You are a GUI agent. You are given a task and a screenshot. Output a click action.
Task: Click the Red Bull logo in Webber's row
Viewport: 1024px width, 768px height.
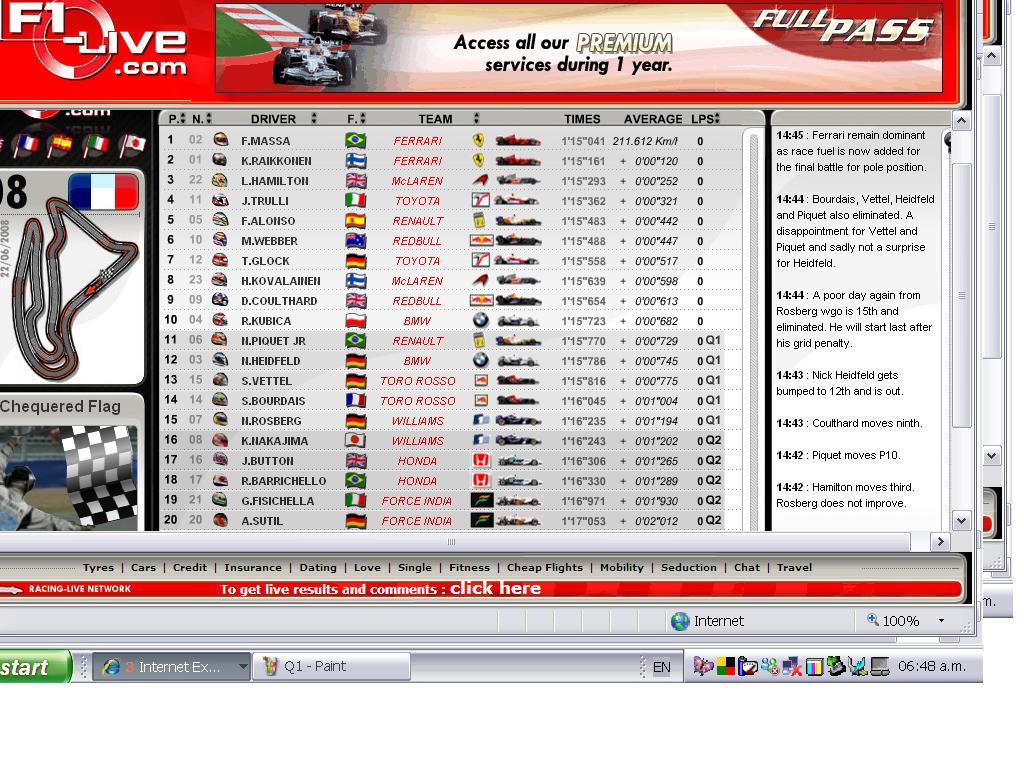point(480,241)
